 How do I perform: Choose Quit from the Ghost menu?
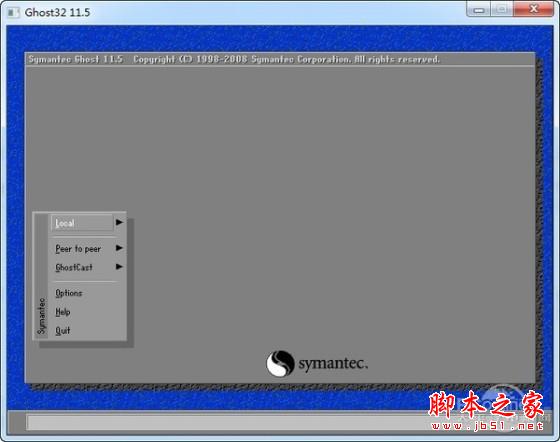(x=63, y=331)
